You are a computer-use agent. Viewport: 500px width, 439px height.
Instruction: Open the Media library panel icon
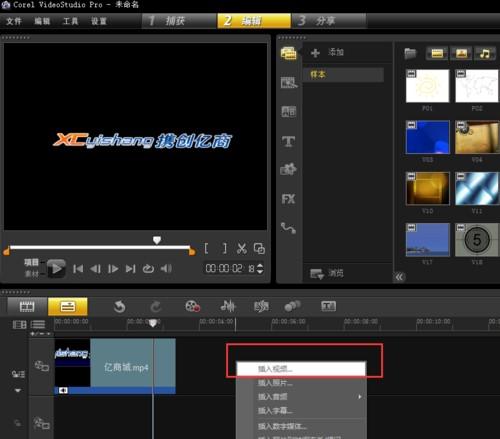pos(288,53)
